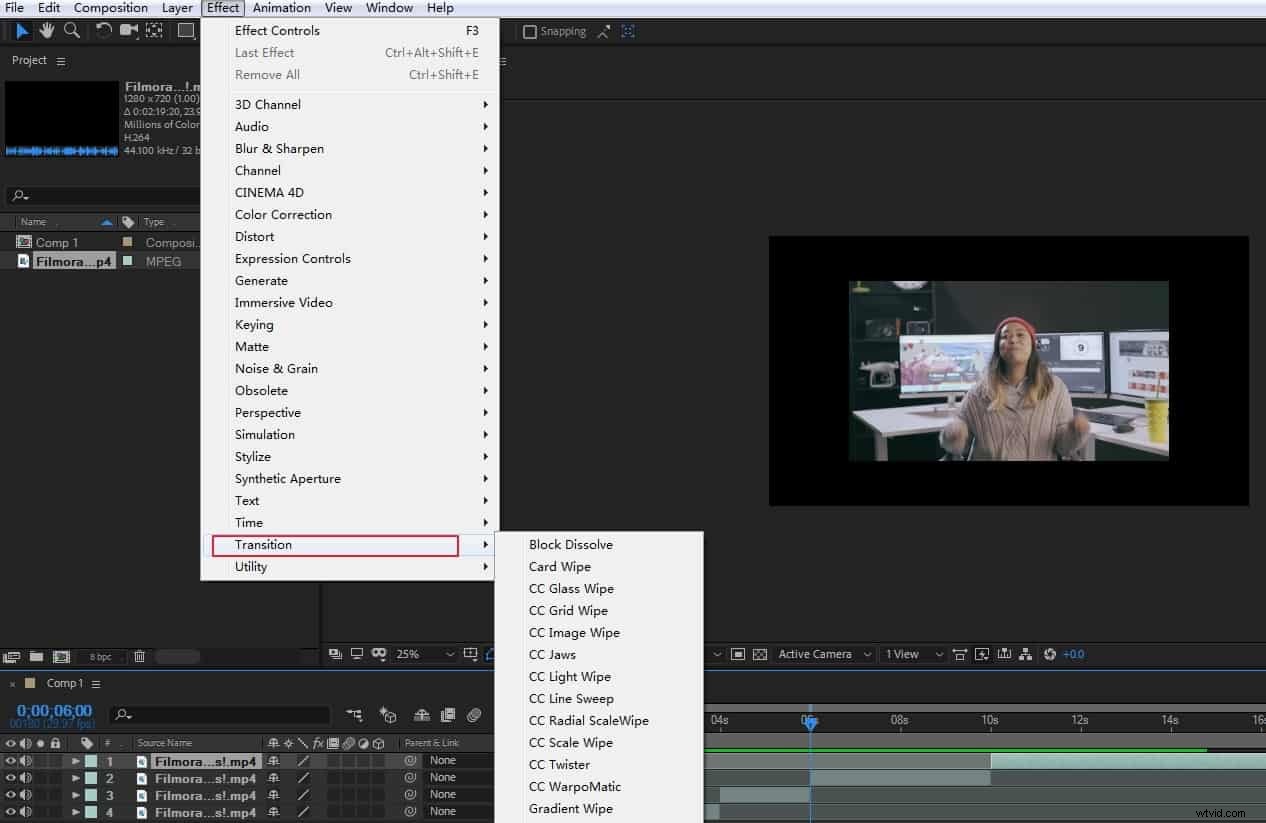Hide layer 1 using its eye toggle
This screenshot has height=823, width=1266.
(x=10, y=760)
